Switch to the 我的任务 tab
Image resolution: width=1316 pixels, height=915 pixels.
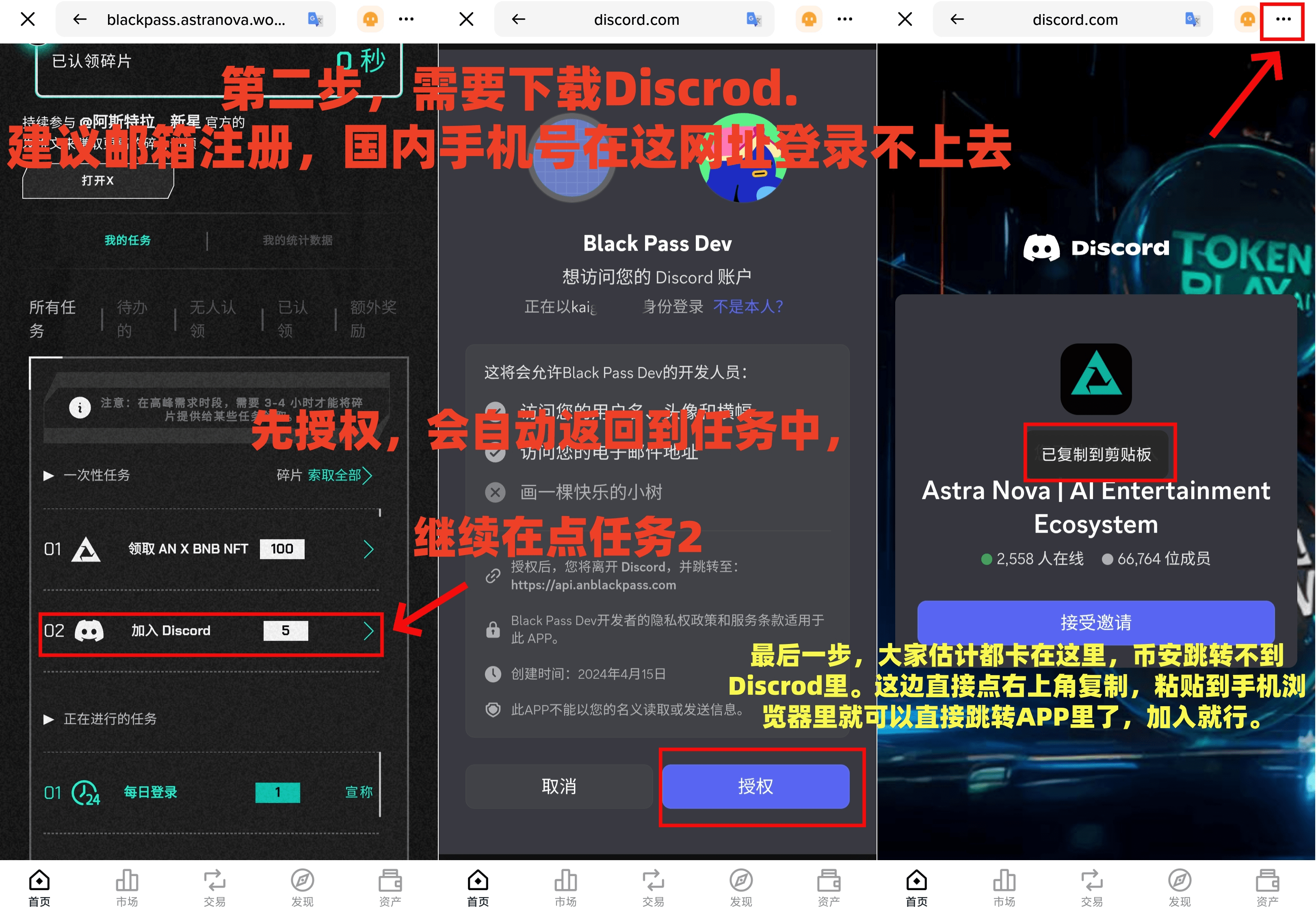click(x=127, y=240)
